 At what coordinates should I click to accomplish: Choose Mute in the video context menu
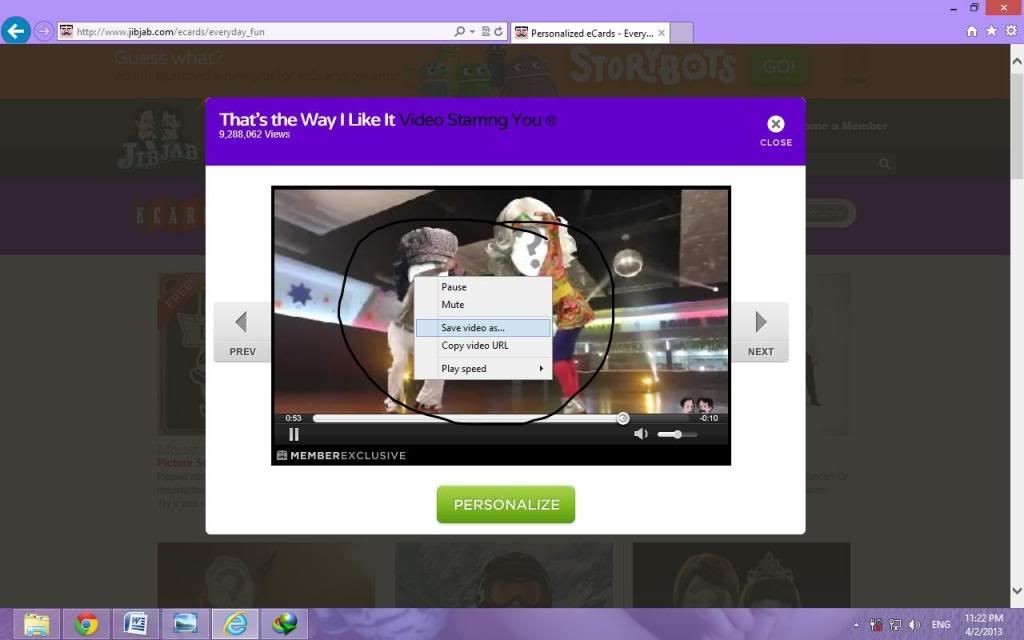[x=484, y=304]
